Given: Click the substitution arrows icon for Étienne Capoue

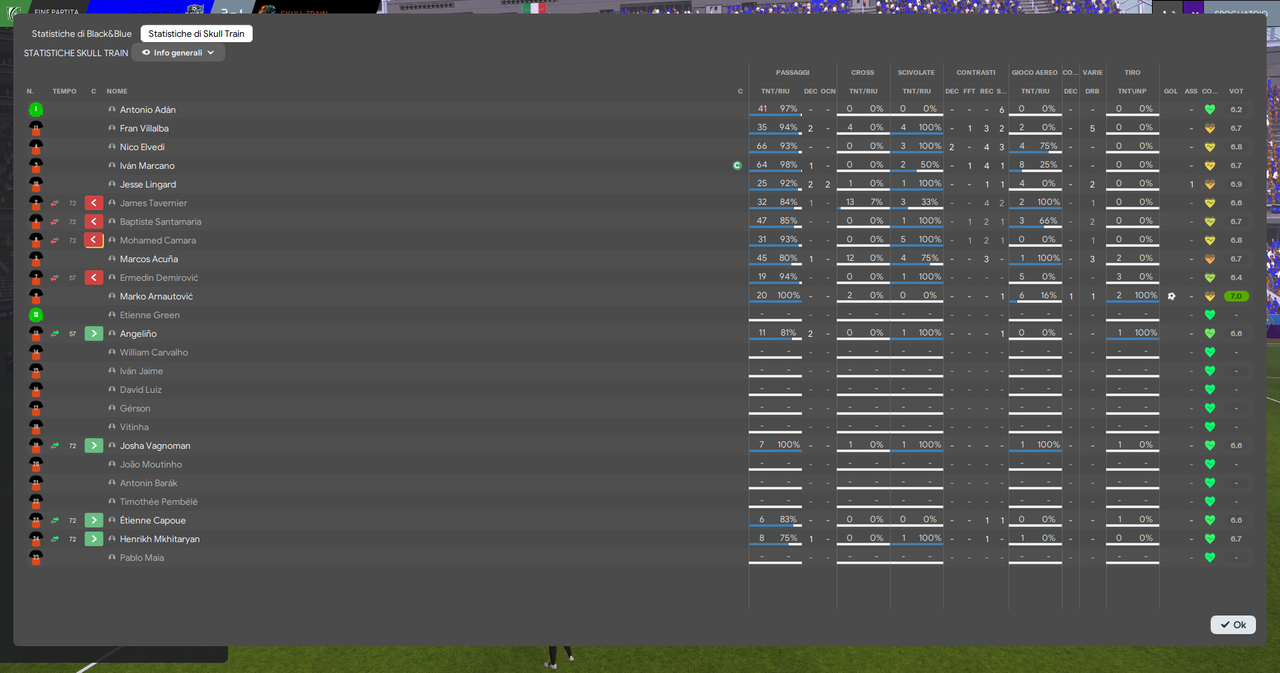Looking at the screenshot, I should pyautogui.click(x=54, y=521).
